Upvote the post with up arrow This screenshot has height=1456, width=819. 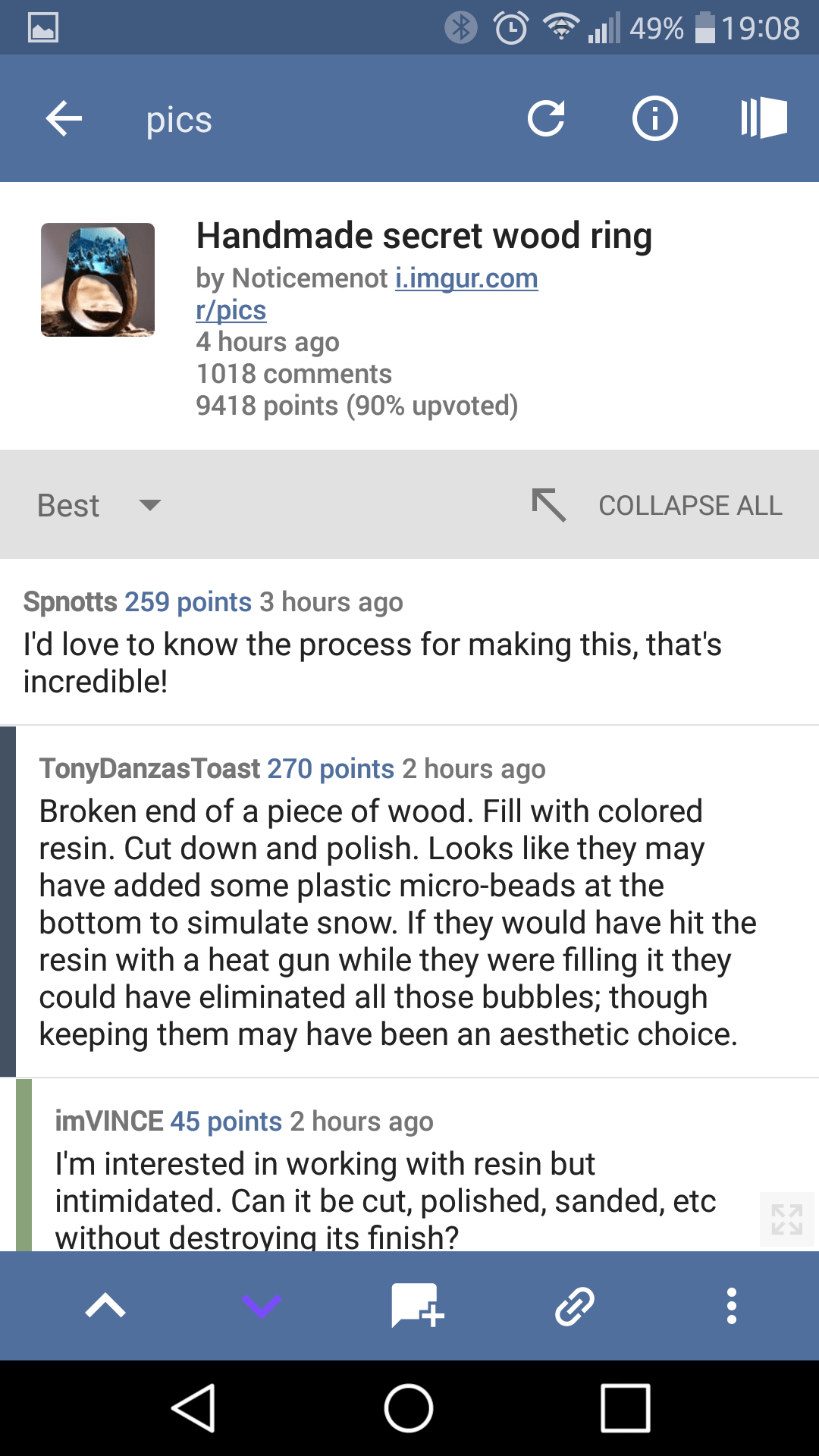tap(105, 1306)
